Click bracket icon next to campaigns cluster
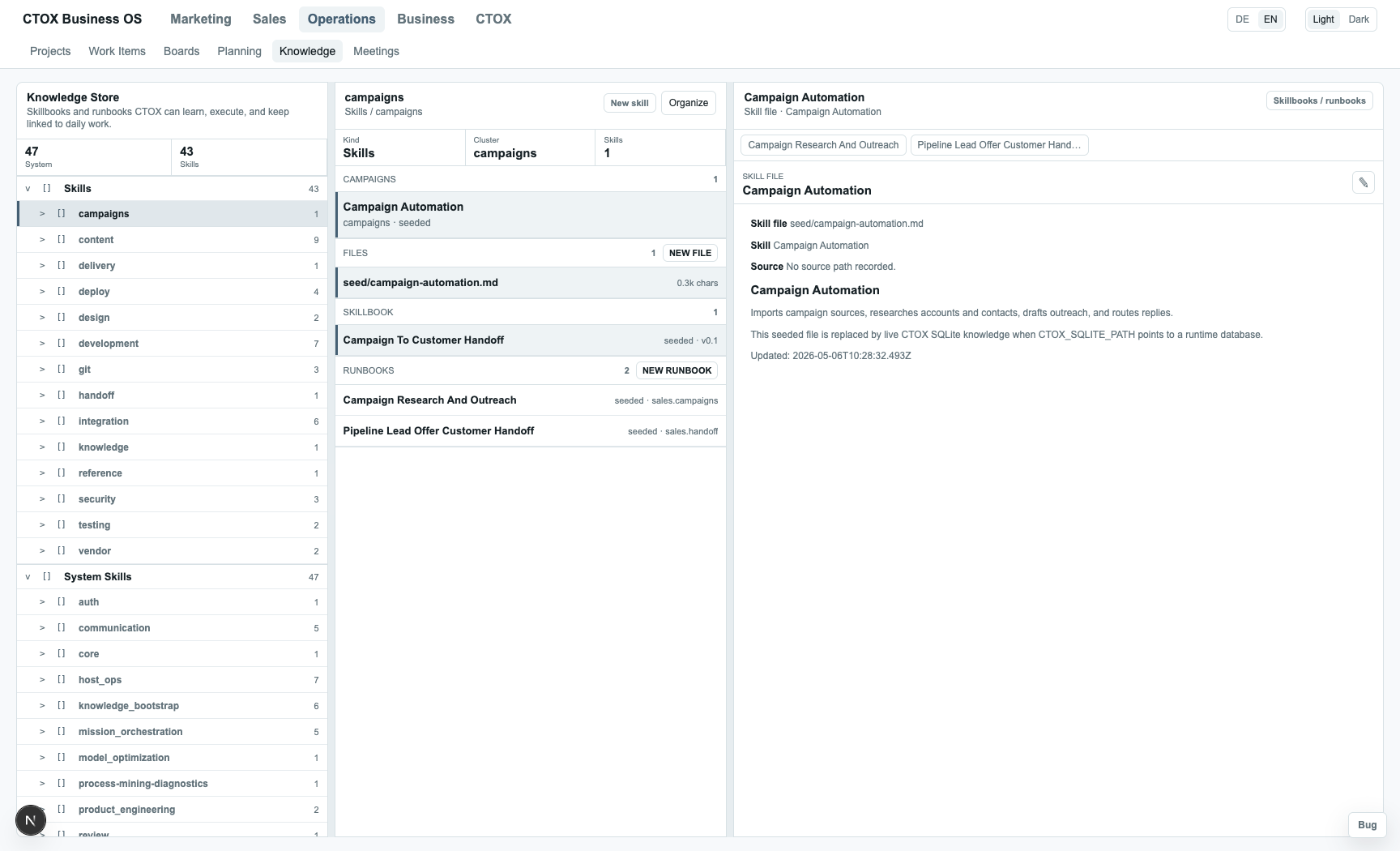Viewport: 1400px width, 851px height. click(x=61, y=214)
